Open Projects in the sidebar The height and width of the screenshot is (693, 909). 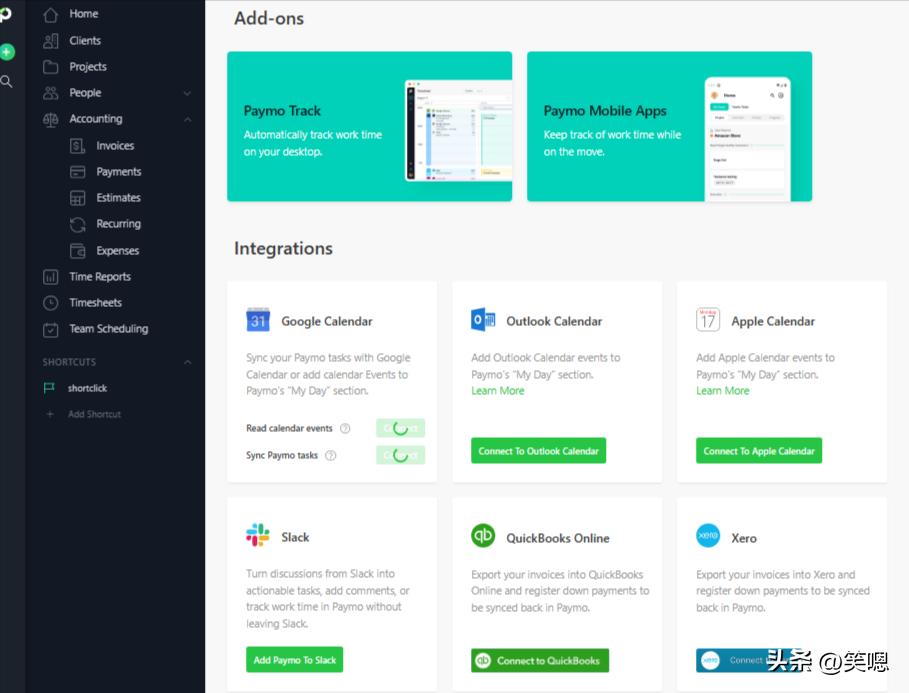pos(88,67)
